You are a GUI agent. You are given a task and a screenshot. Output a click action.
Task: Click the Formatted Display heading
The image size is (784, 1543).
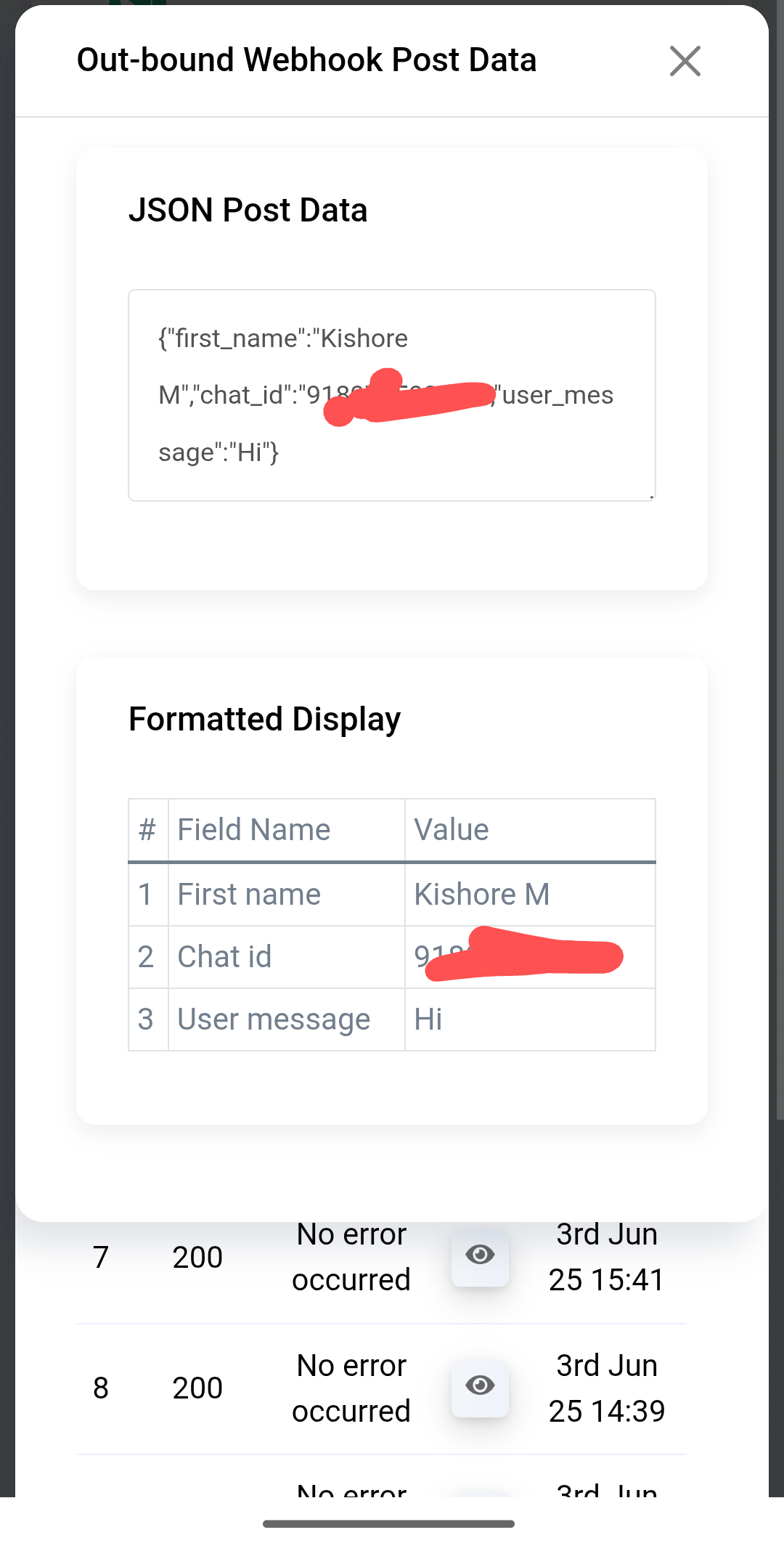(264, 720)
